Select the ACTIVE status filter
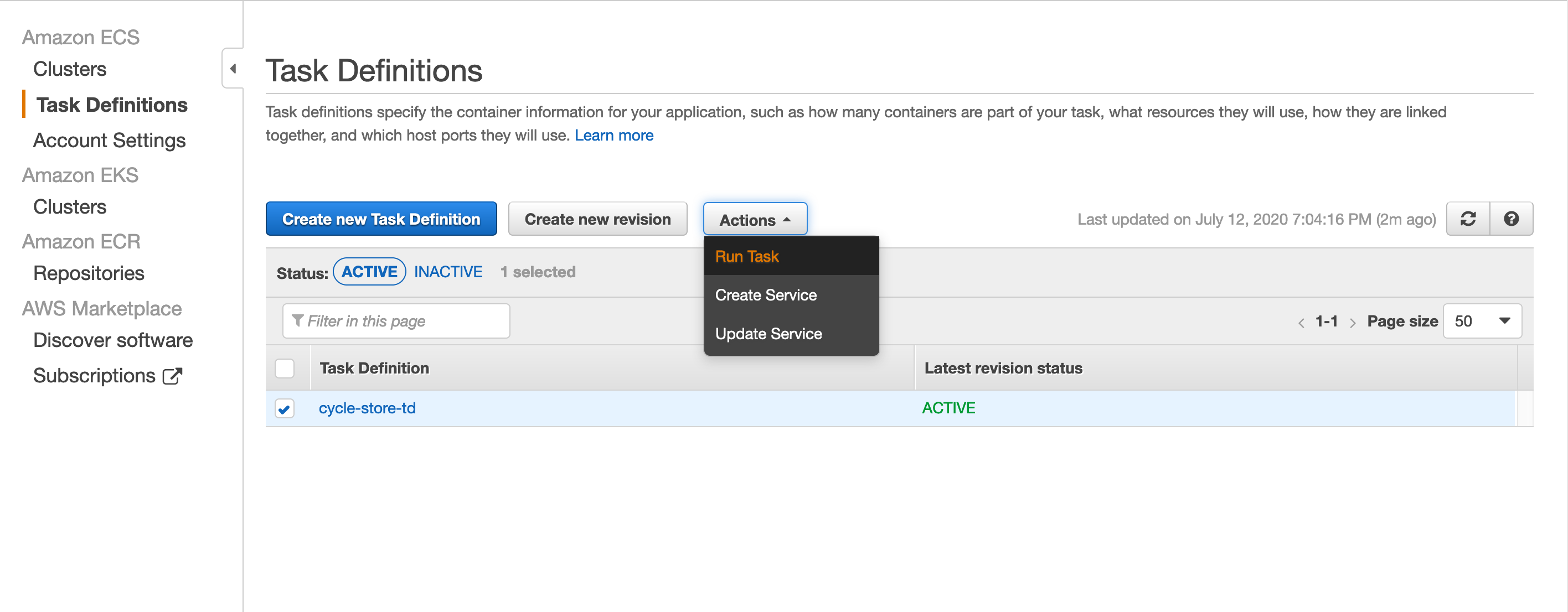The image size is (1568, 612). 369,272
